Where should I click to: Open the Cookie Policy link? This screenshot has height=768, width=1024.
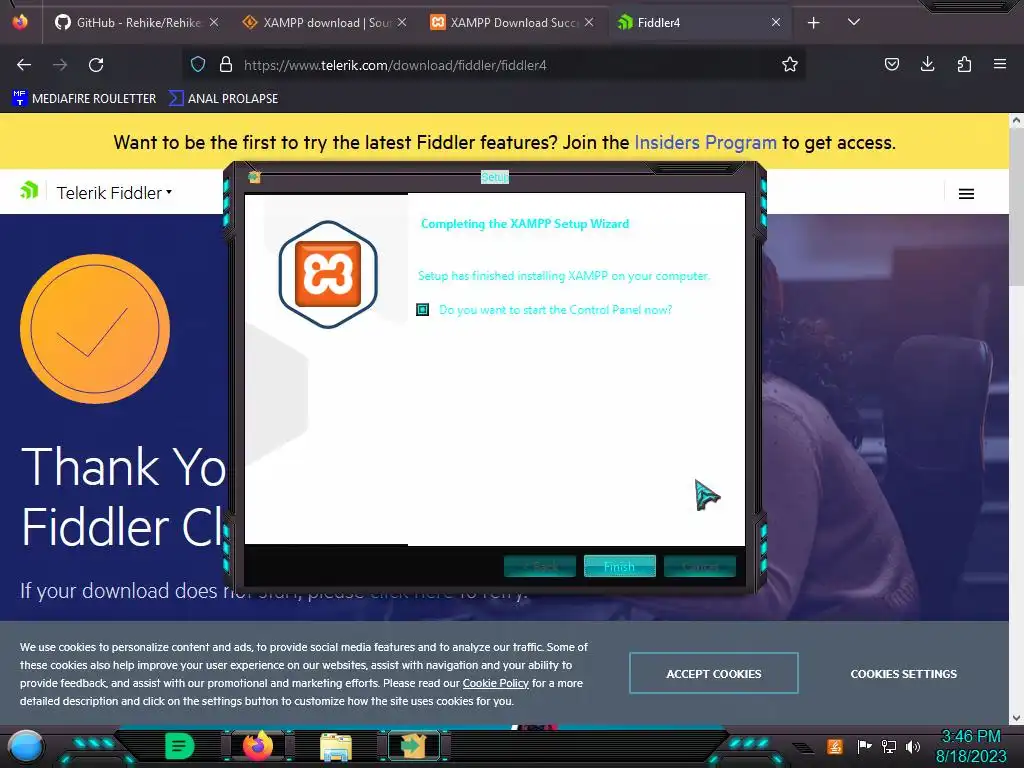pyautogui.click(x=496, y=682)
